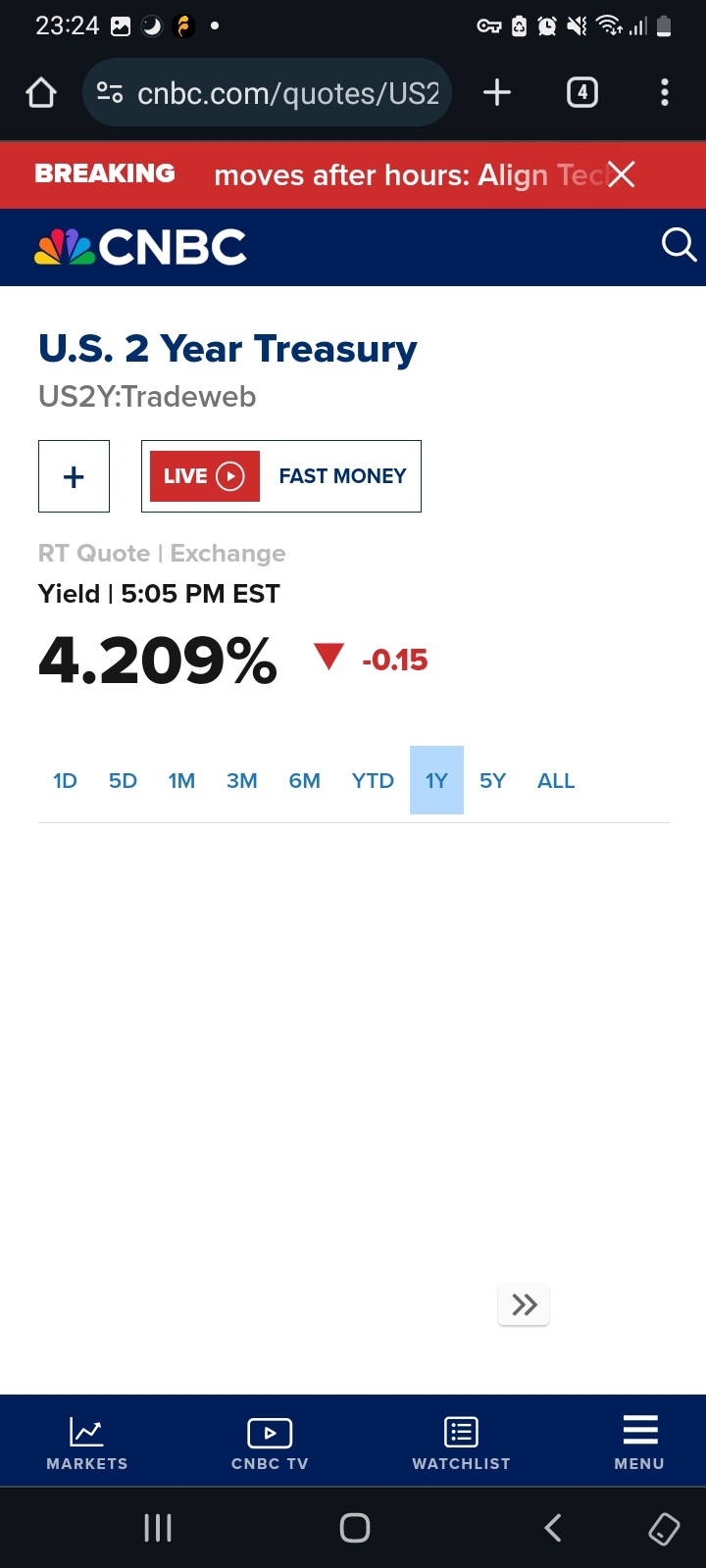This screenshot has height=1568, width=706.
Task: Expand the double-chevron arrow button
Action: [x=524, y=1304]
